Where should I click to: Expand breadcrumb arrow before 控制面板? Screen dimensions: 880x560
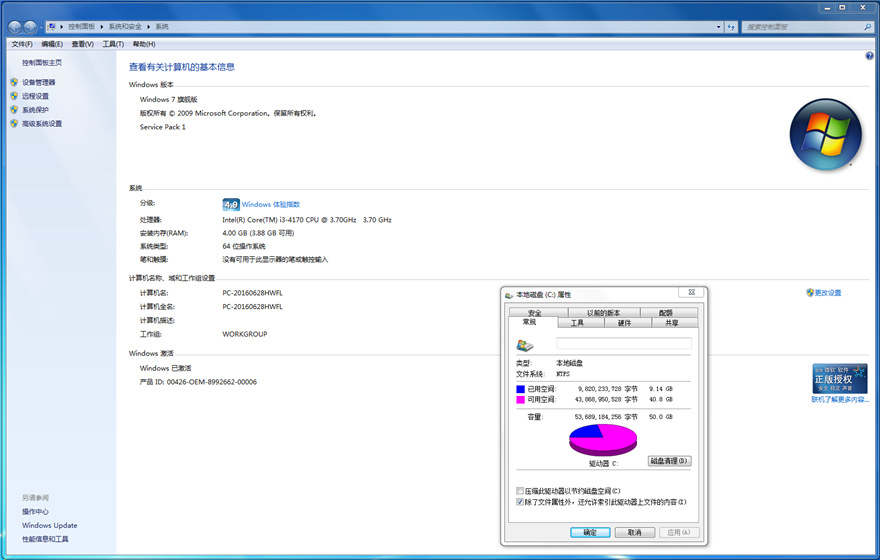pos(62,26)
